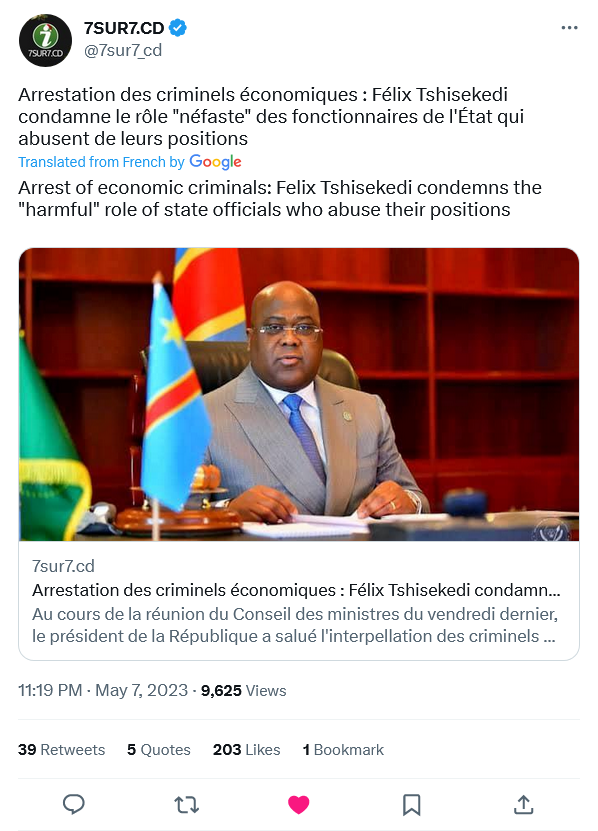Toggle the bookmark icon

pyautogui.click(x=411, y=805)
